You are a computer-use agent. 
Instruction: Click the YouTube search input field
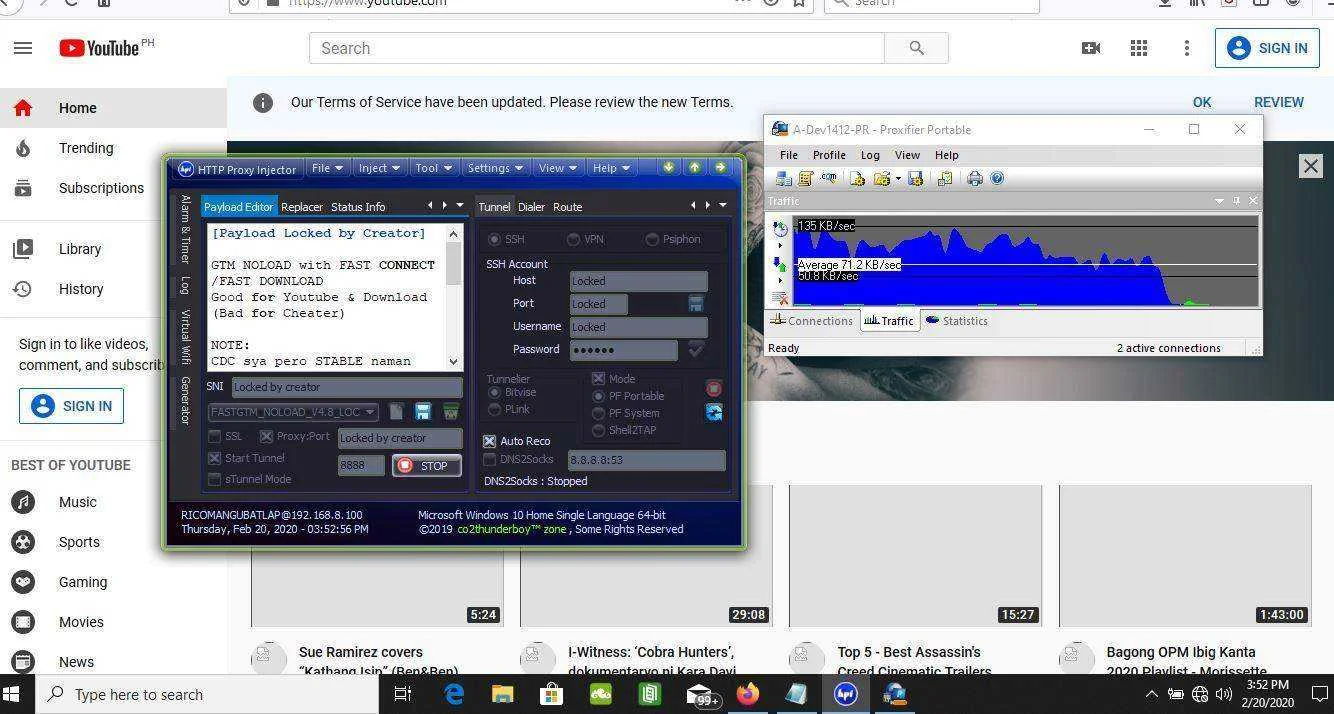point(597,48)
